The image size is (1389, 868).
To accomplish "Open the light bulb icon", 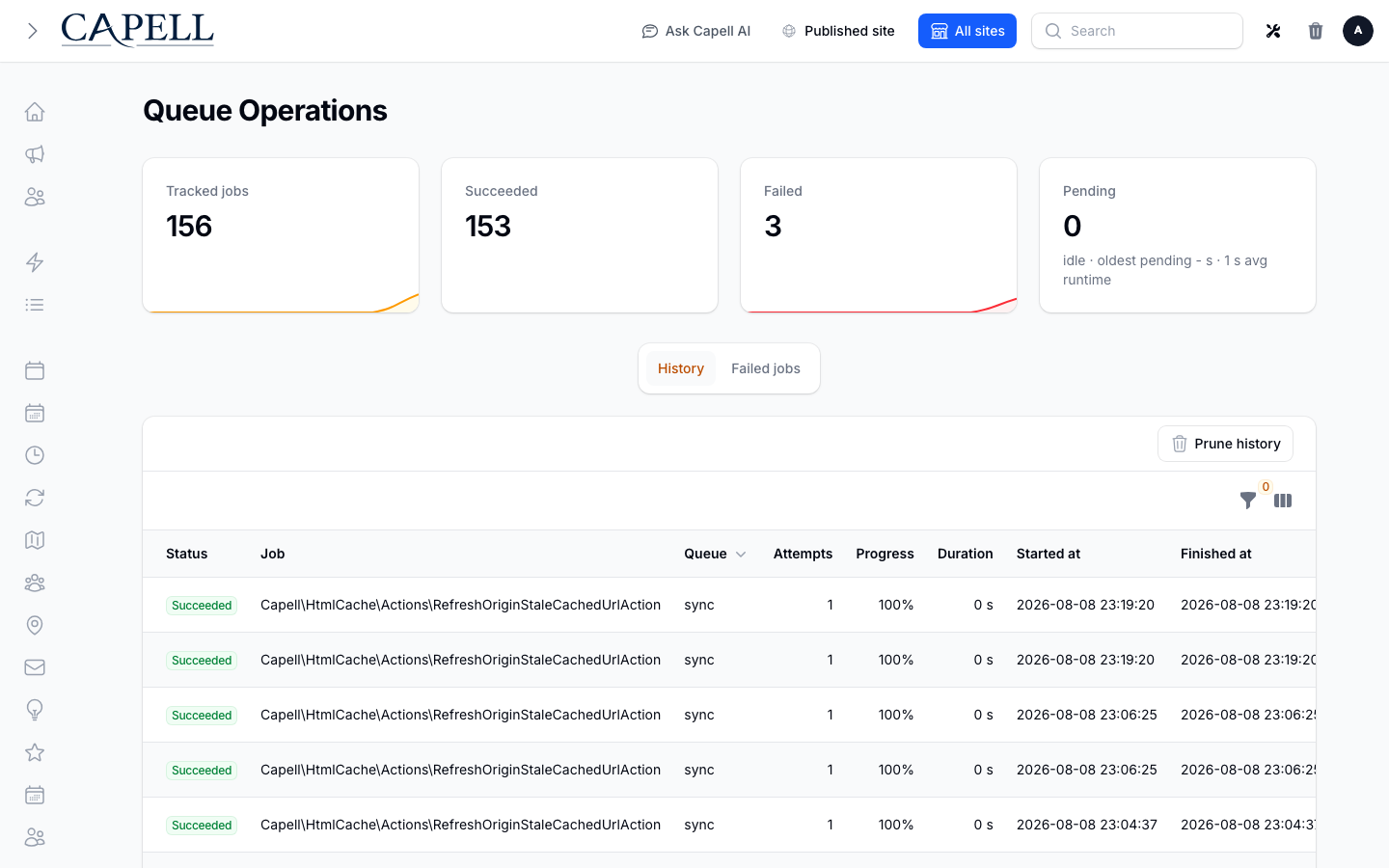I will (35, 710).
